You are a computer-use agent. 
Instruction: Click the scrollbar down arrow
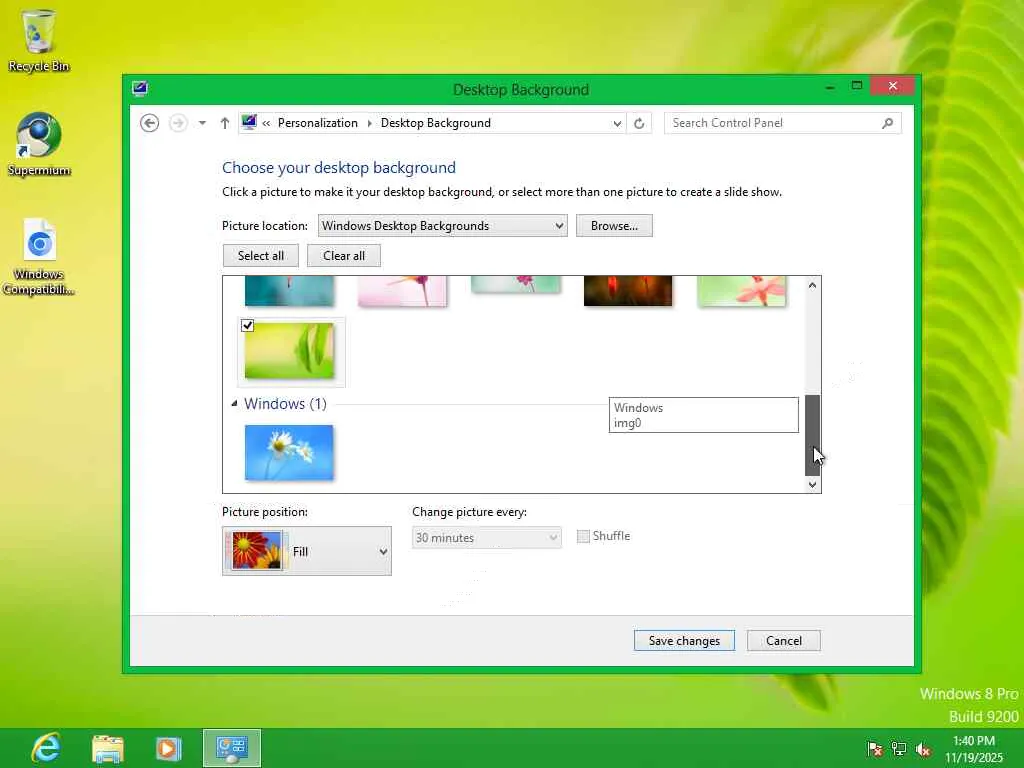812,485
